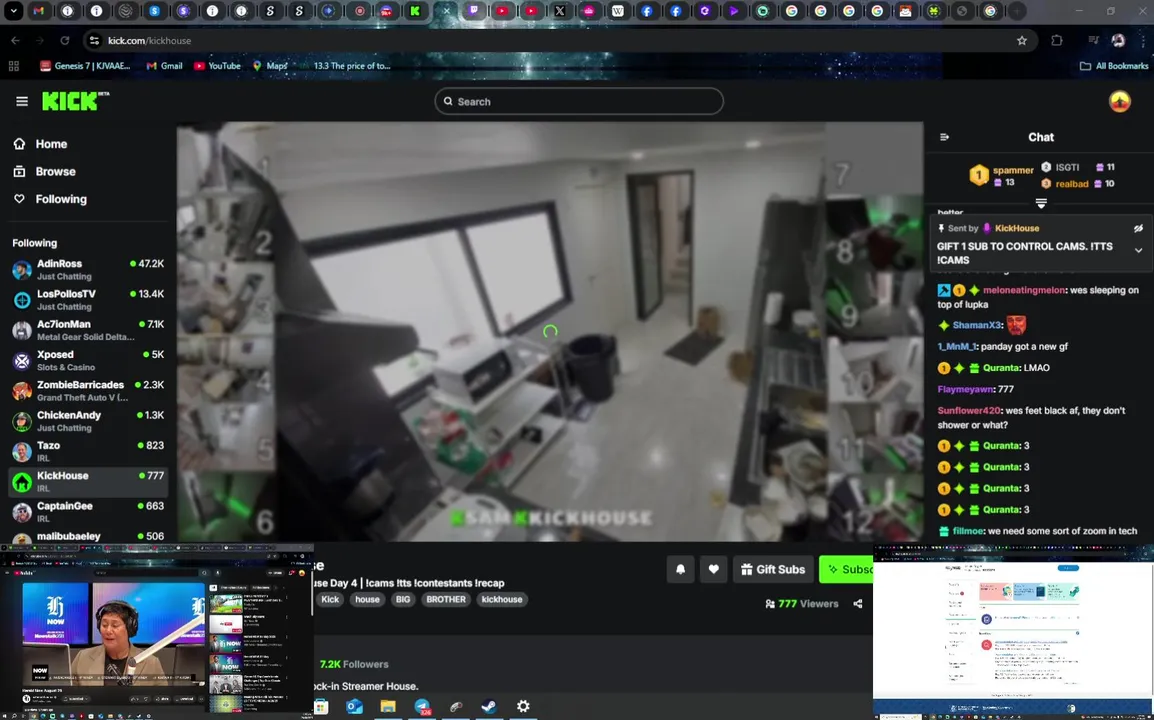
Task: Click Sunflower420 username in chat
Action: (969, 411)
